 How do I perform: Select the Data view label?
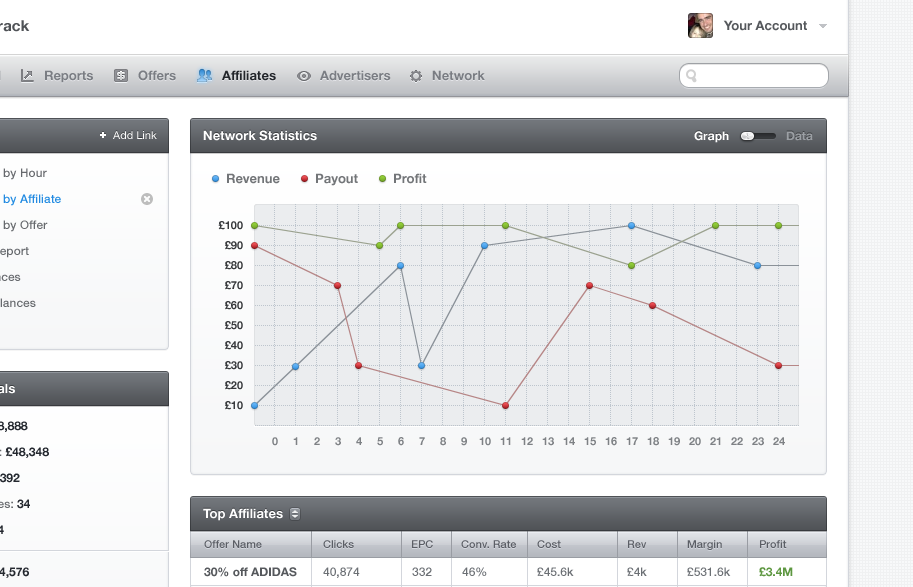(x=799, y=136)
